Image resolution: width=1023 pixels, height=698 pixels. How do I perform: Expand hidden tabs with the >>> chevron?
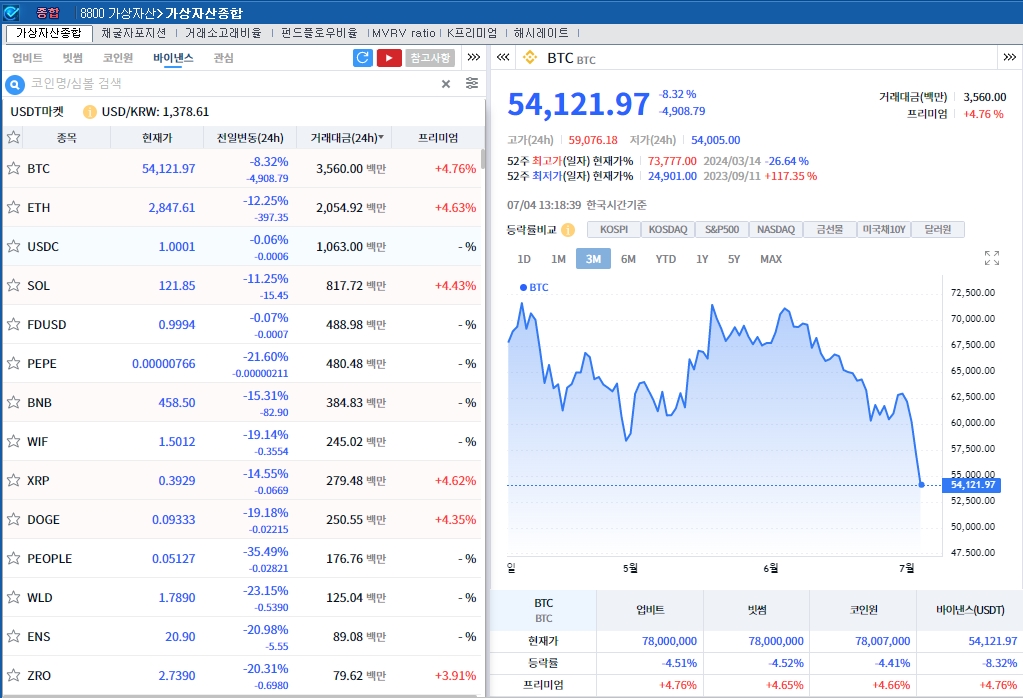(473, 57)
